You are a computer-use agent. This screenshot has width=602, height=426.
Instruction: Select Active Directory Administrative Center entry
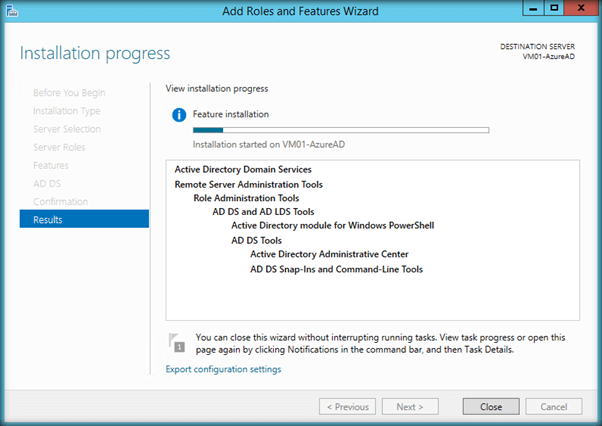[329, 254]
